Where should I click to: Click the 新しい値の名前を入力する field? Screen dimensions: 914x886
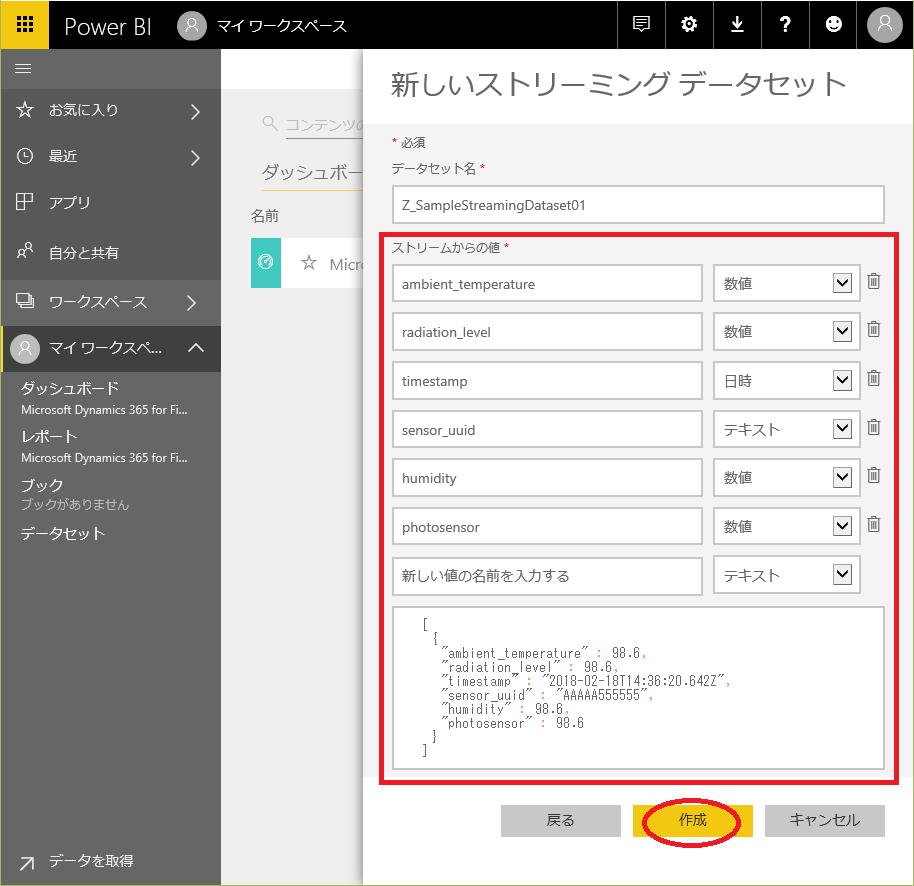tap(547, 576)
